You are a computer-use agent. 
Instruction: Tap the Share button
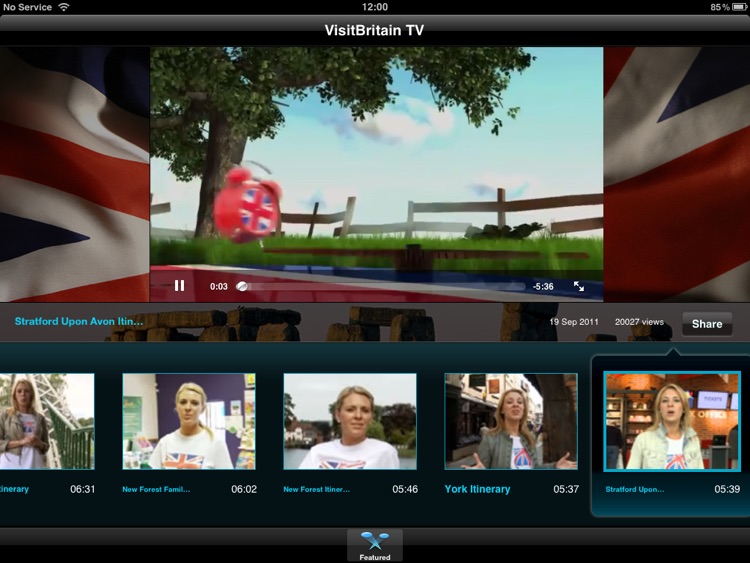[707, 324]
